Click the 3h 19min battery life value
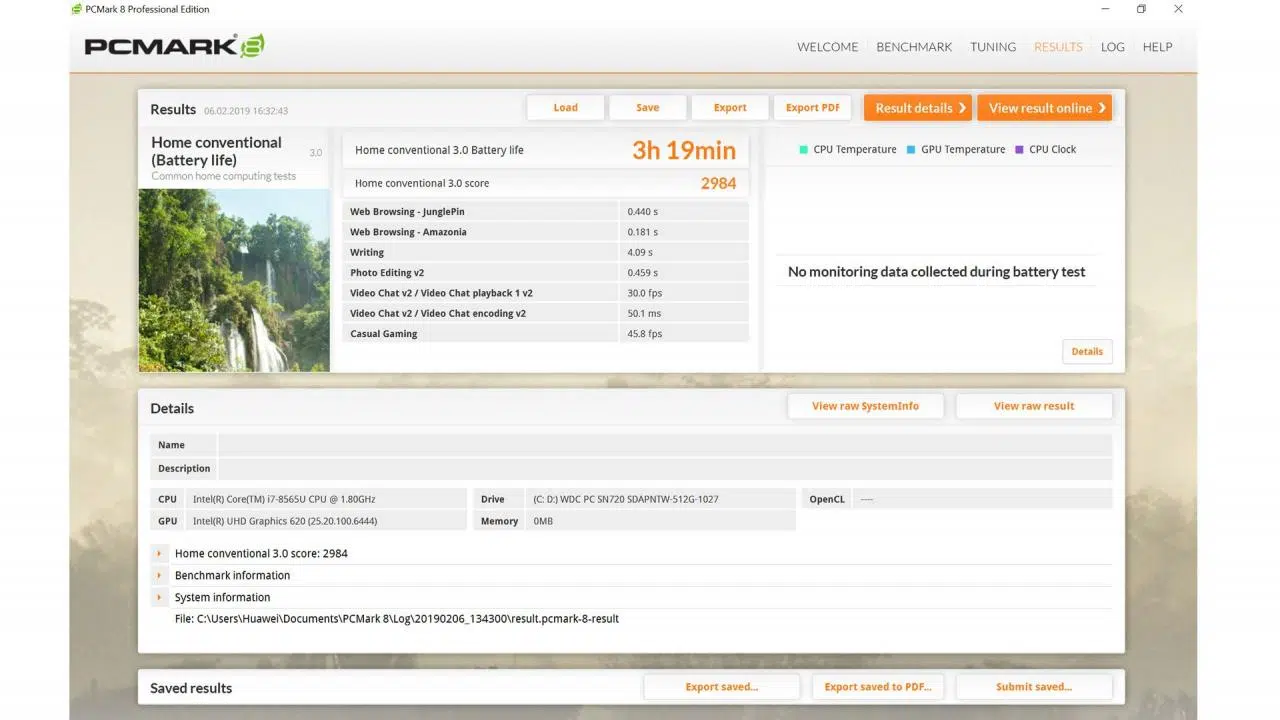 [684, 150]
